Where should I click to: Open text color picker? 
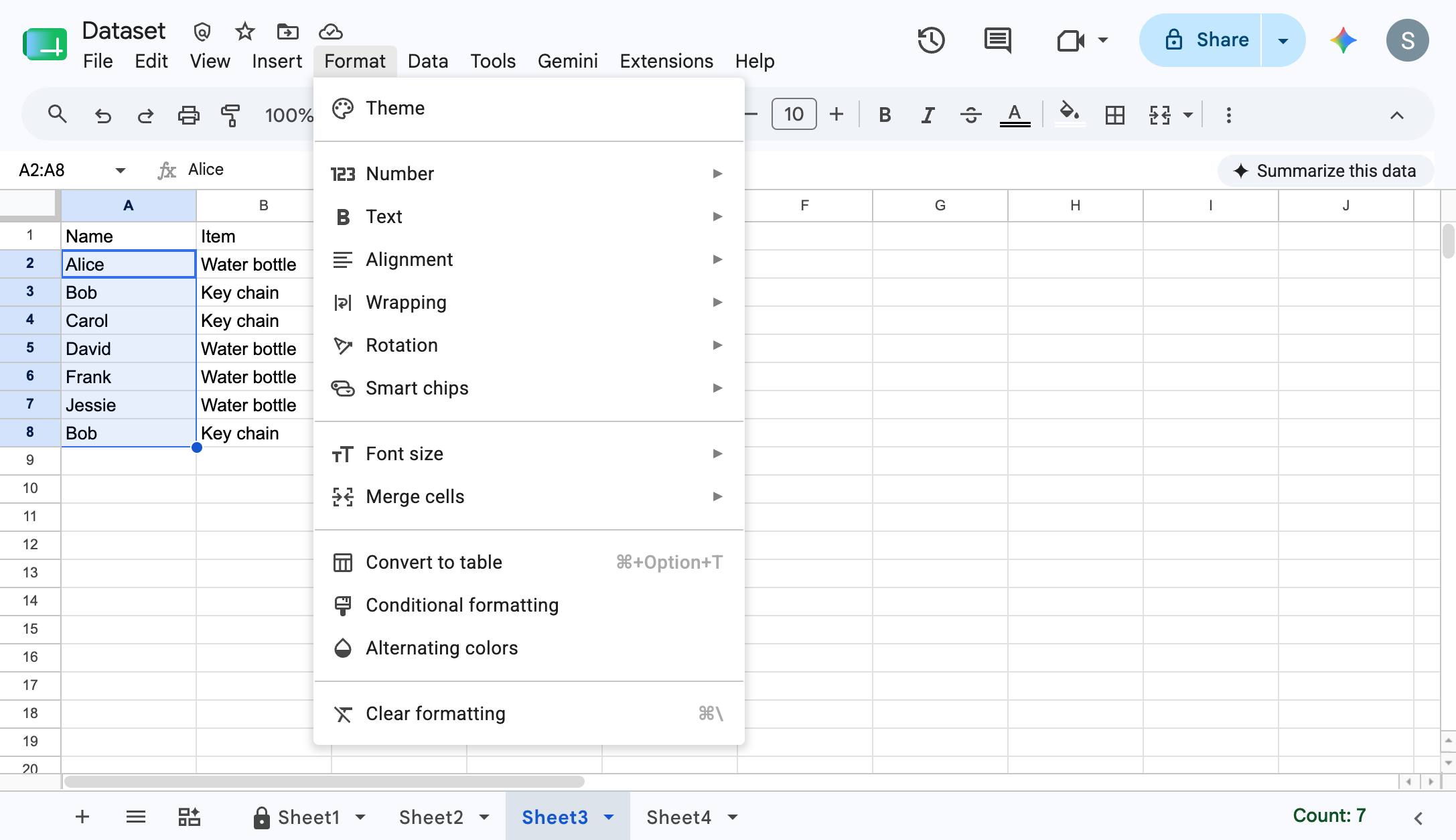1015,115
